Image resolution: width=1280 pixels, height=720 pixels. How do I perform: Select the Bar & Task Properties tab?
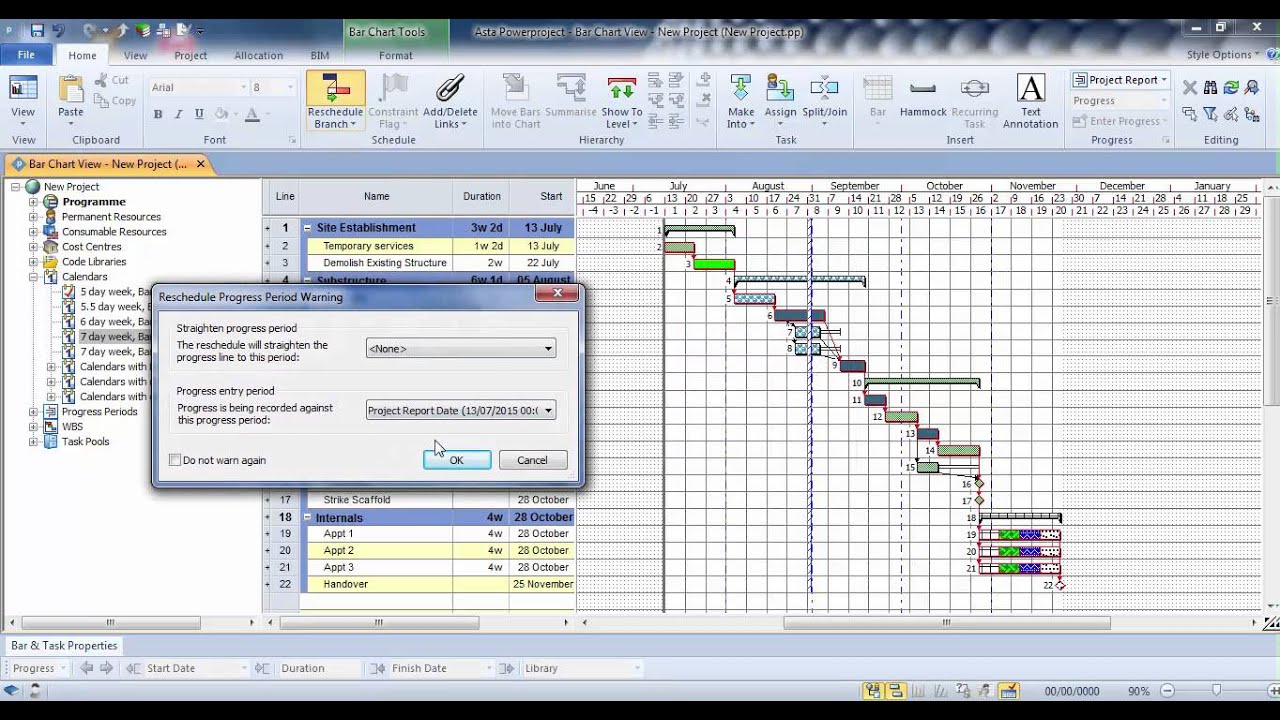pos(64,646)
